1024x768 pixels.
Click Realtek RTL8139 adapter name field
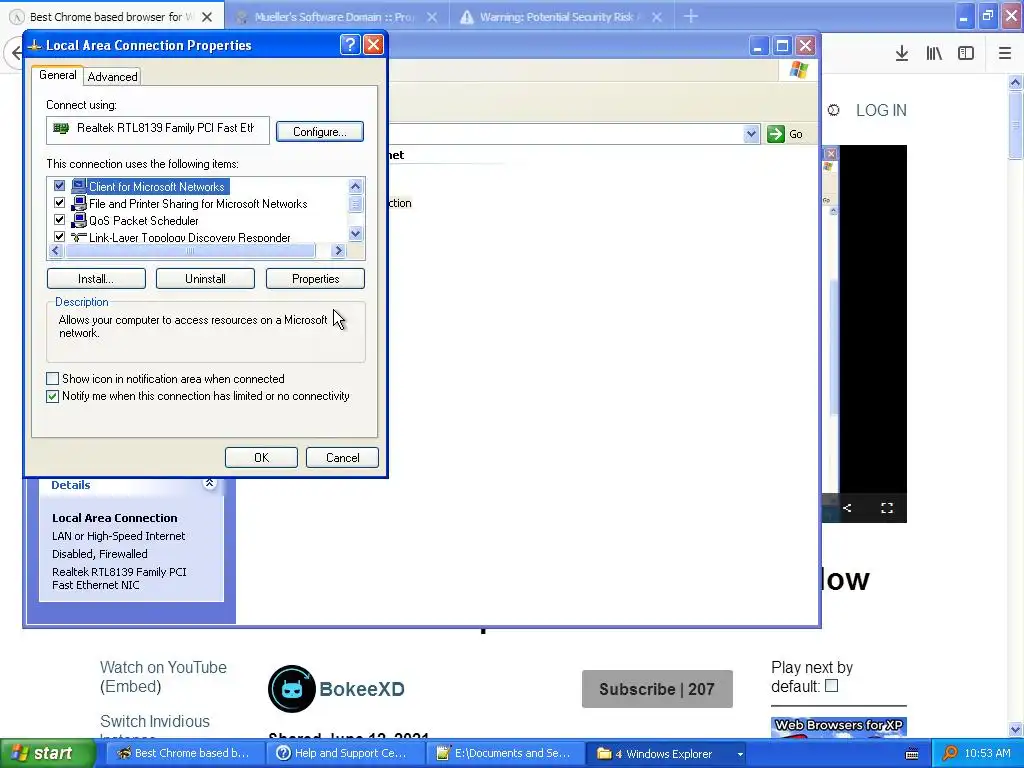pos(158,129)
